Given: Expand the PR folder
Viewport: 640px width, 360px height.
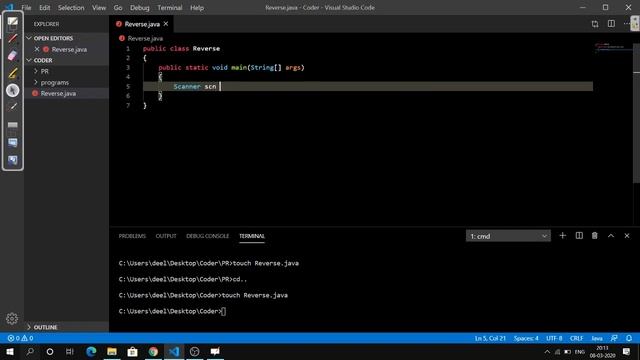Looking at the screenshot, I should click(44, 71).
